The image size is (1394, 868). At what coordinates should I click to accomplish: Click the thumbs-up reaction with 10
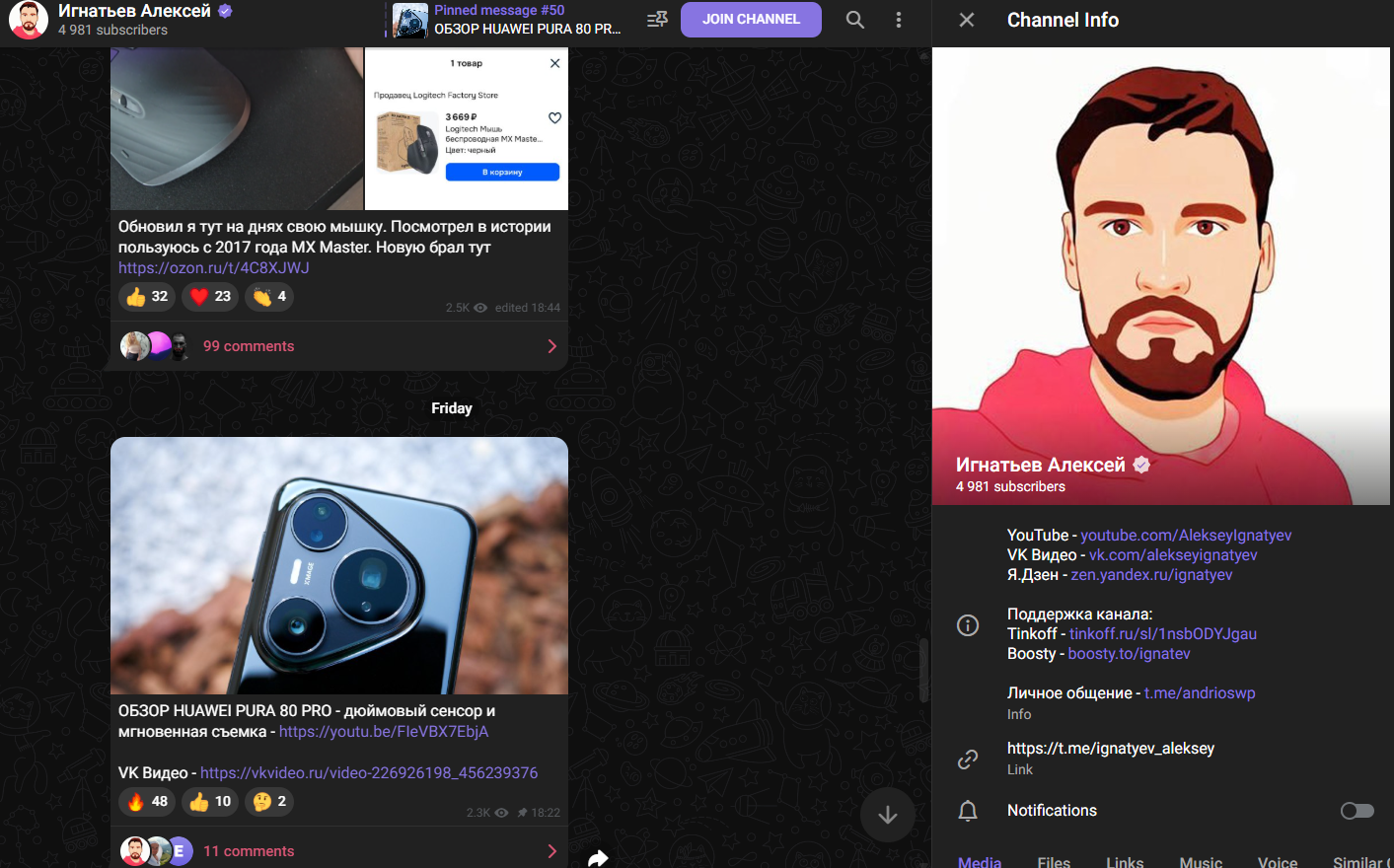210,801
